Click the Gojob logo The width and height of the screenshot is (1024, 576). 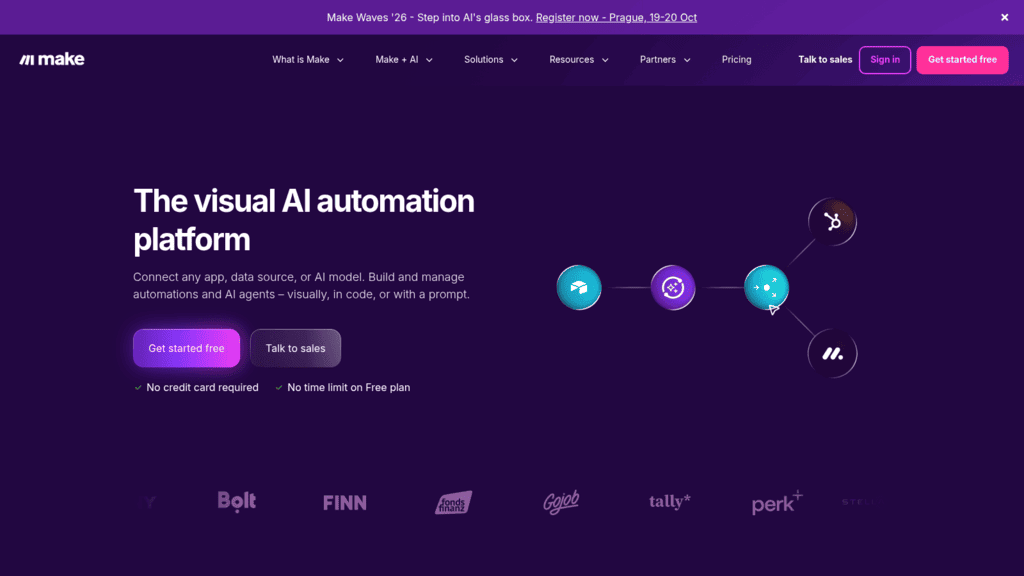point(561,502)
